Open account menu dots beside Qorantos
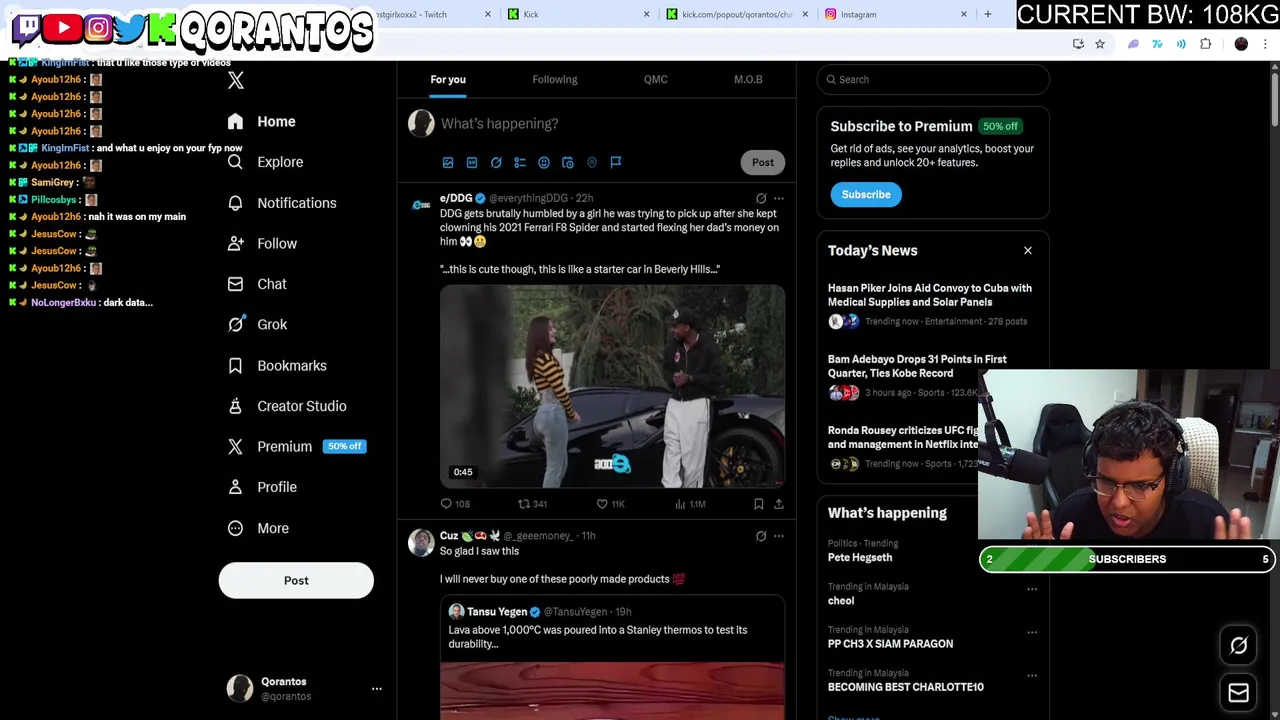 (x=377, y=688)
